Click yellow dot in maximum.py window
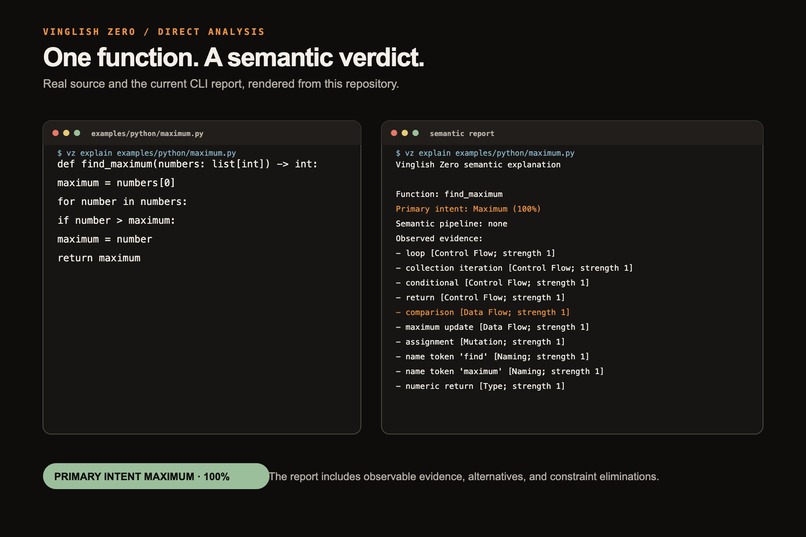 click(66, 133)
